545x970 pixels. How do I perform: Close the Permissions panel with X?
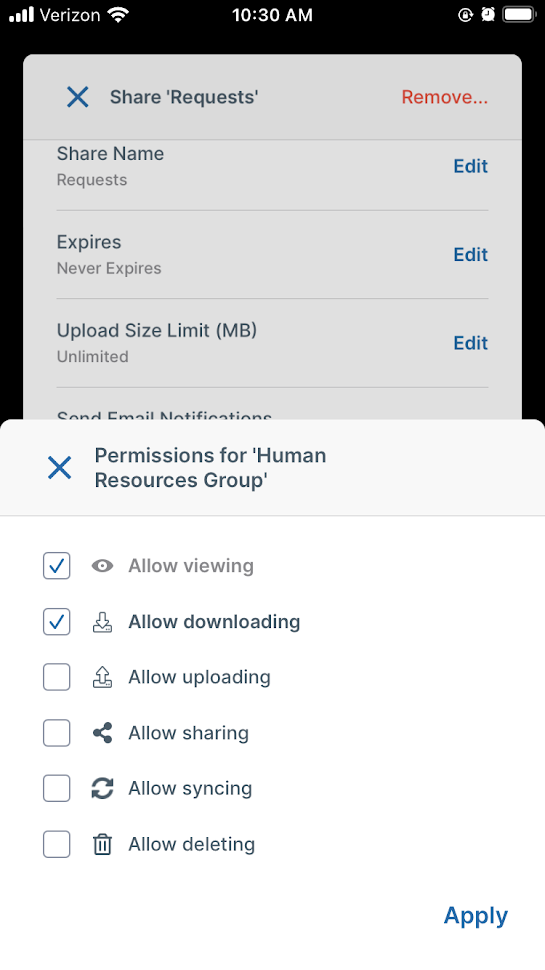click(x=59, y=468)
